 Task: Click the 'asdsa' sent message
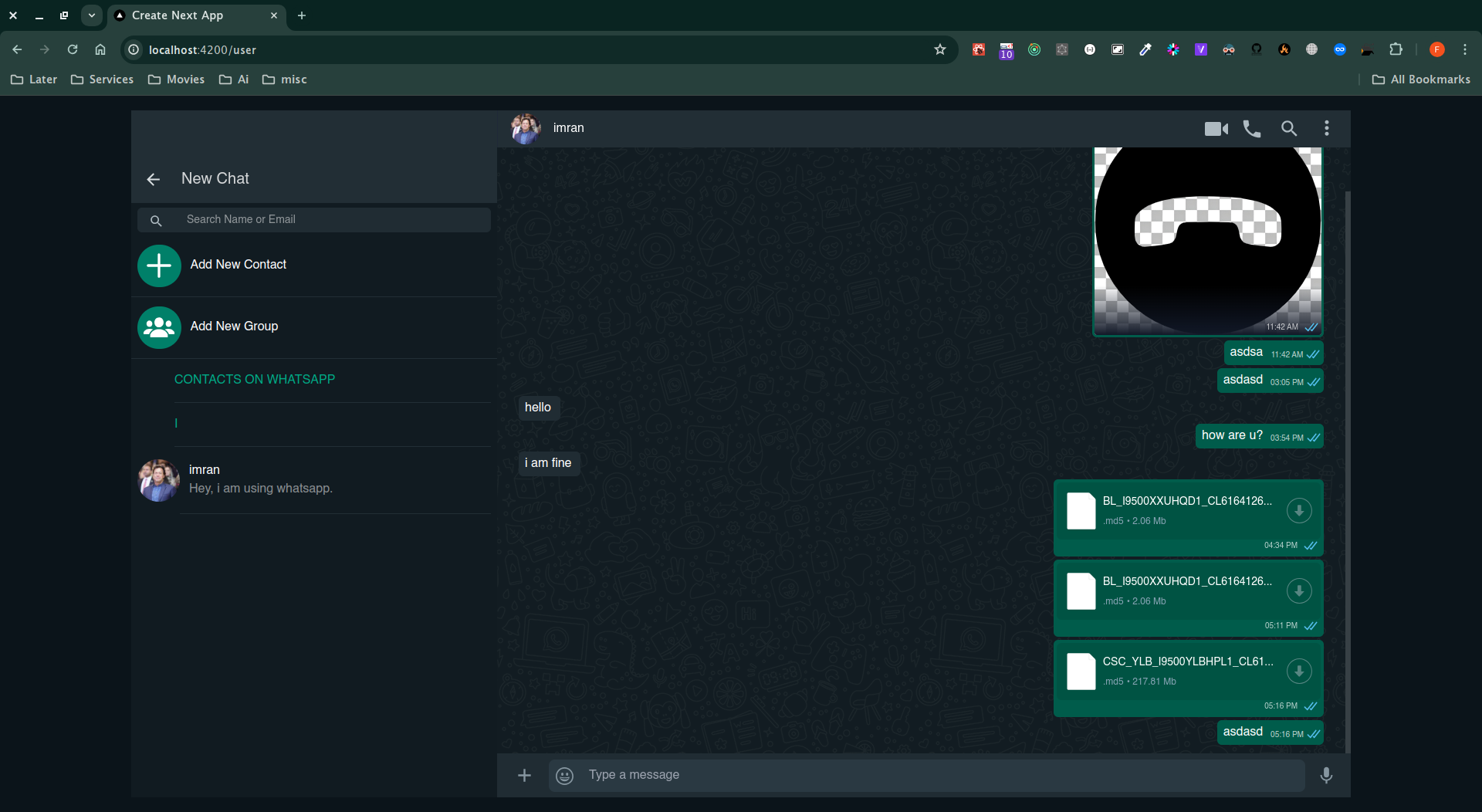pos(1274,352)
